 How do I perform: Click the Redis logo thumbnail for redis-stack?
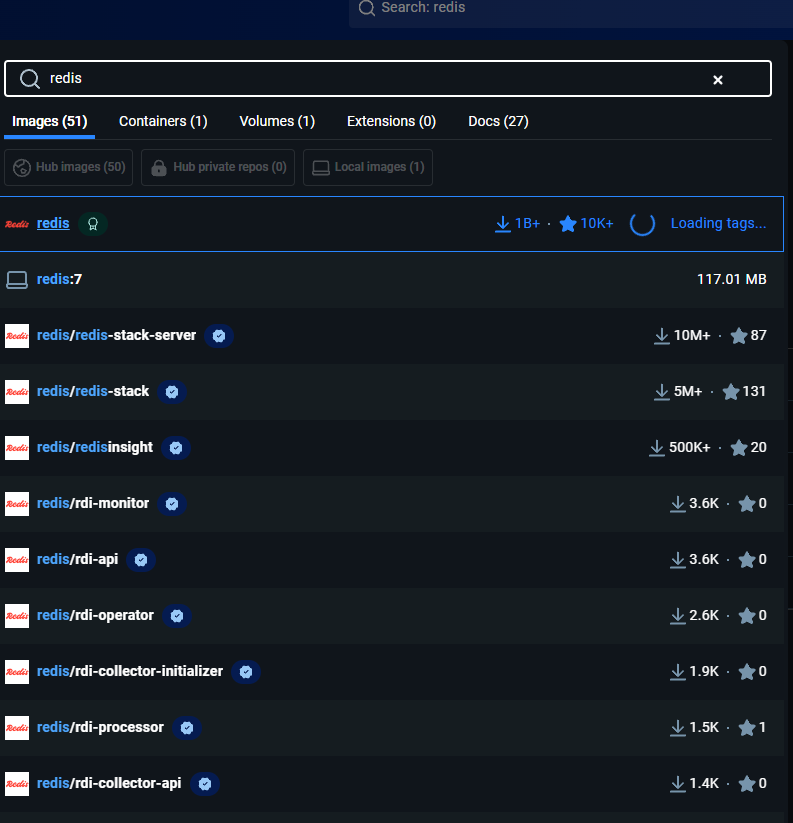[17, 392]
